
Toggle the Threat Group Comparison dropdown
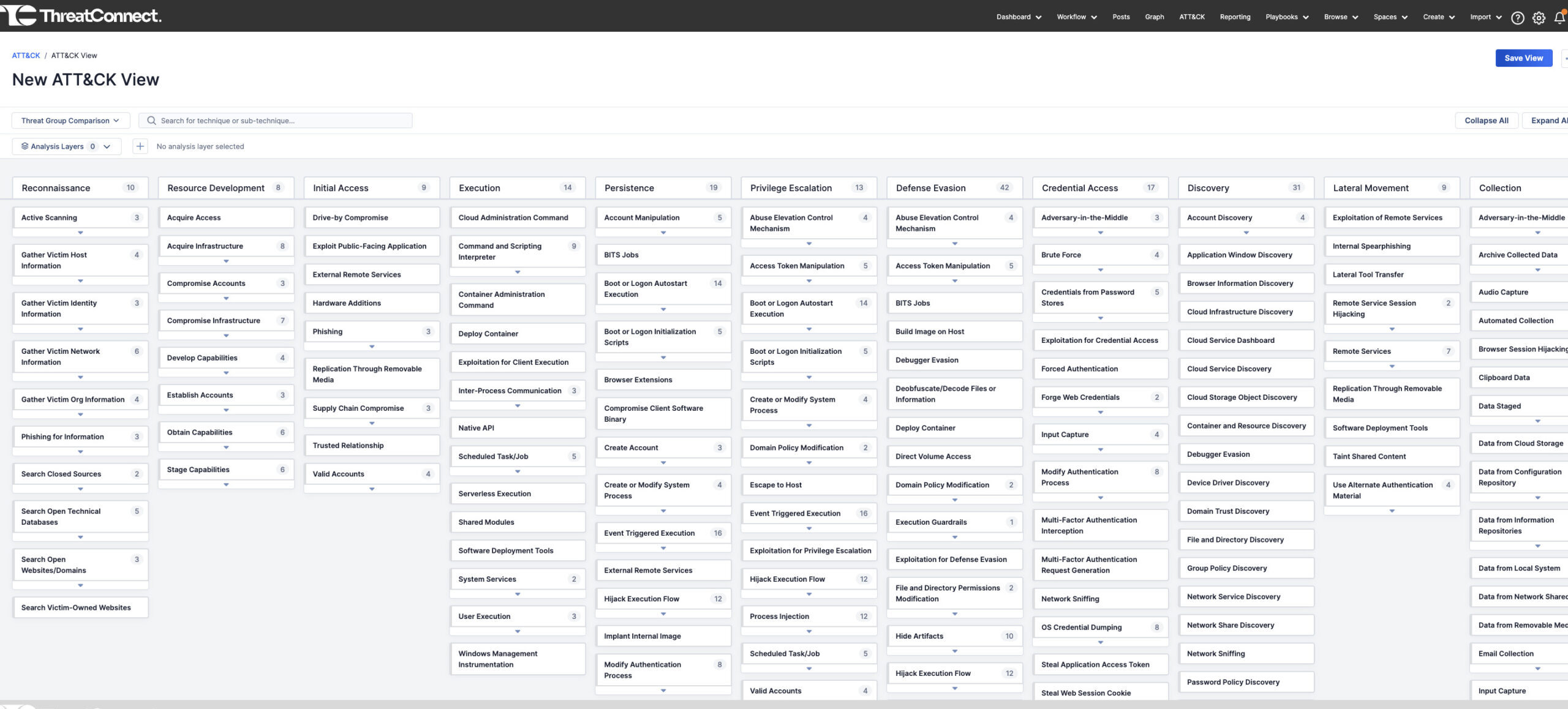71,120
